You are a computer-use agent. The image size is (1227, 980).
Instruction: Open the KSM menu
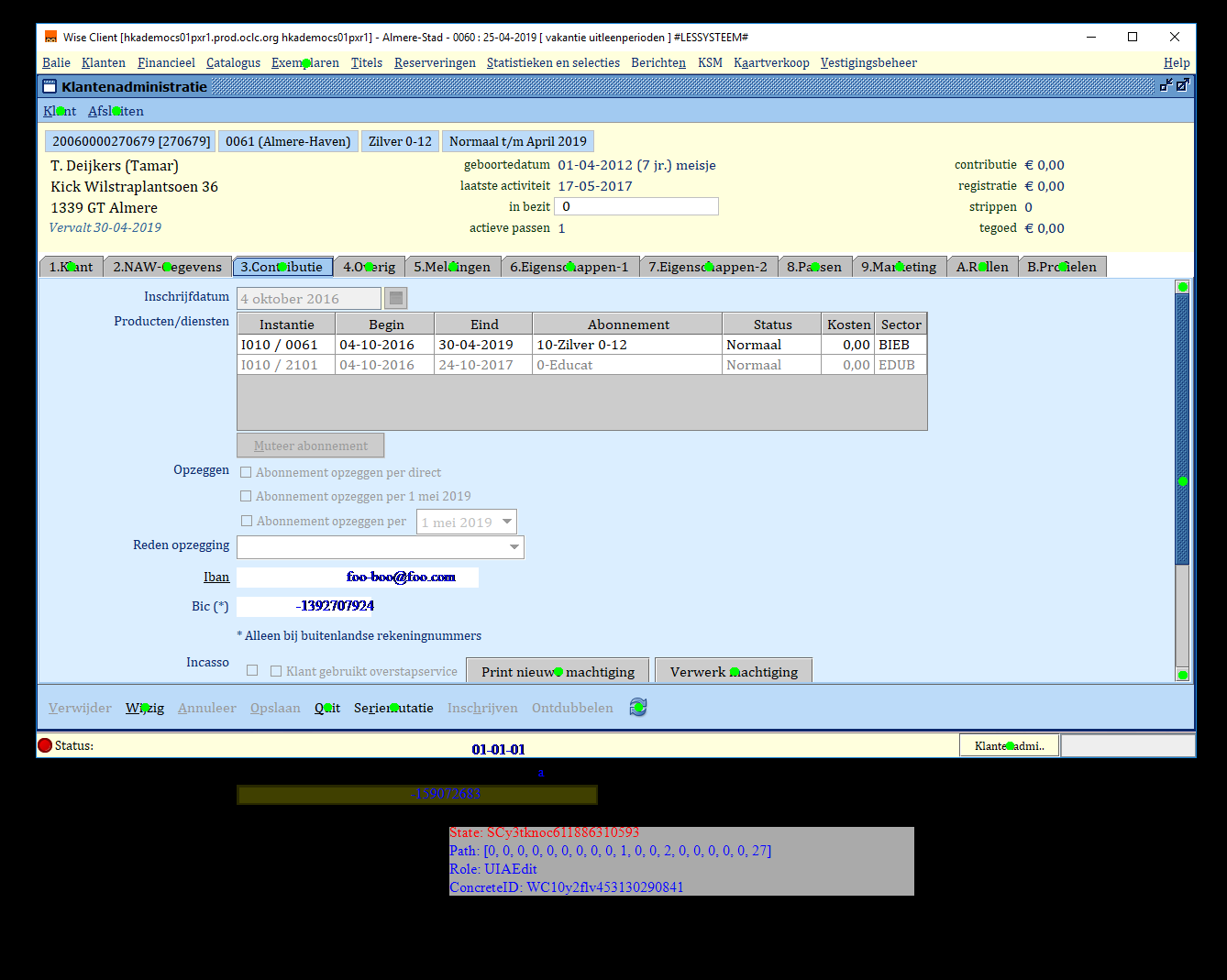(x=710, y=62)
